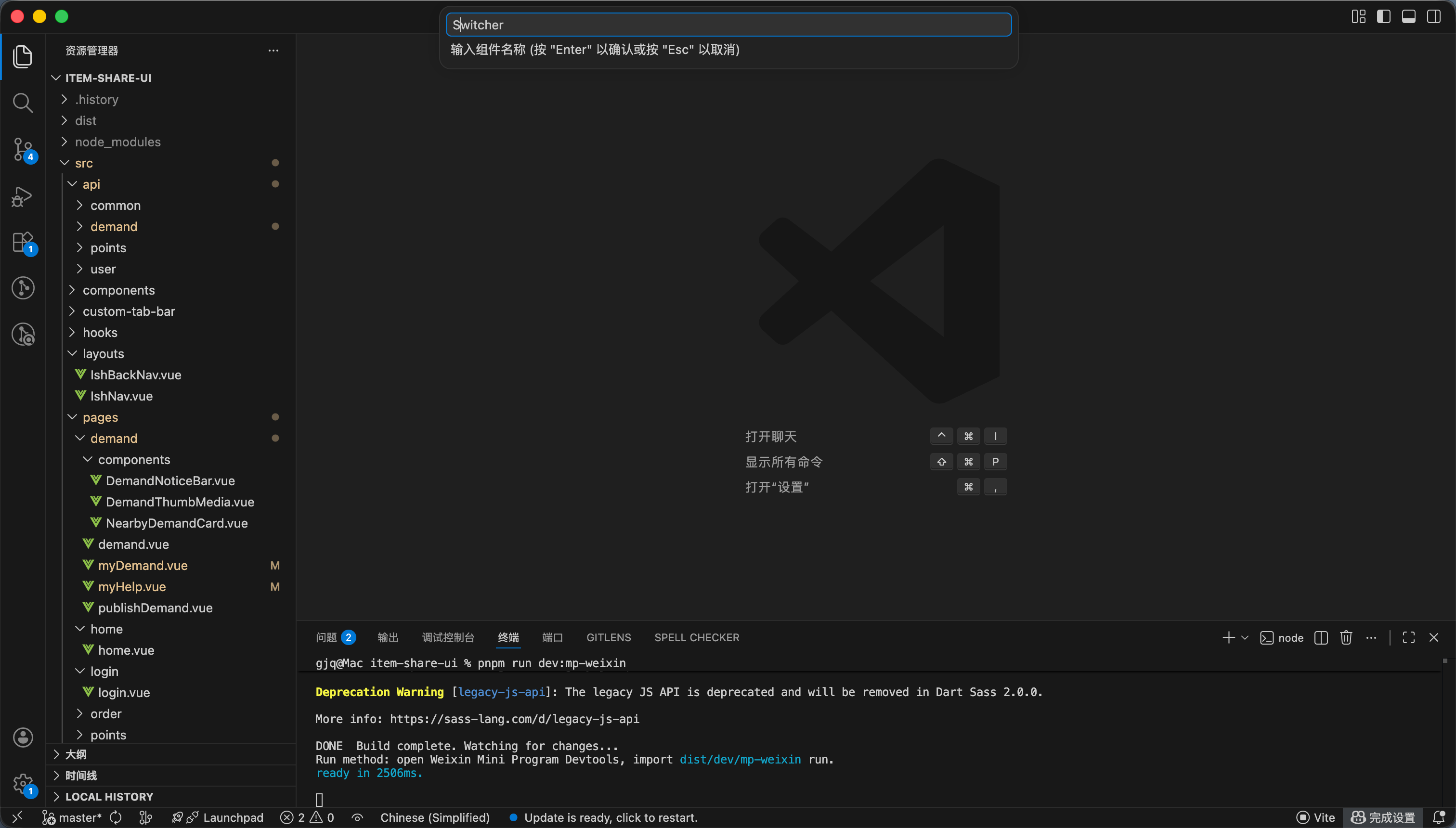Open the Run and Debug view
The image size is (1456, 828).
coord(23,196)
